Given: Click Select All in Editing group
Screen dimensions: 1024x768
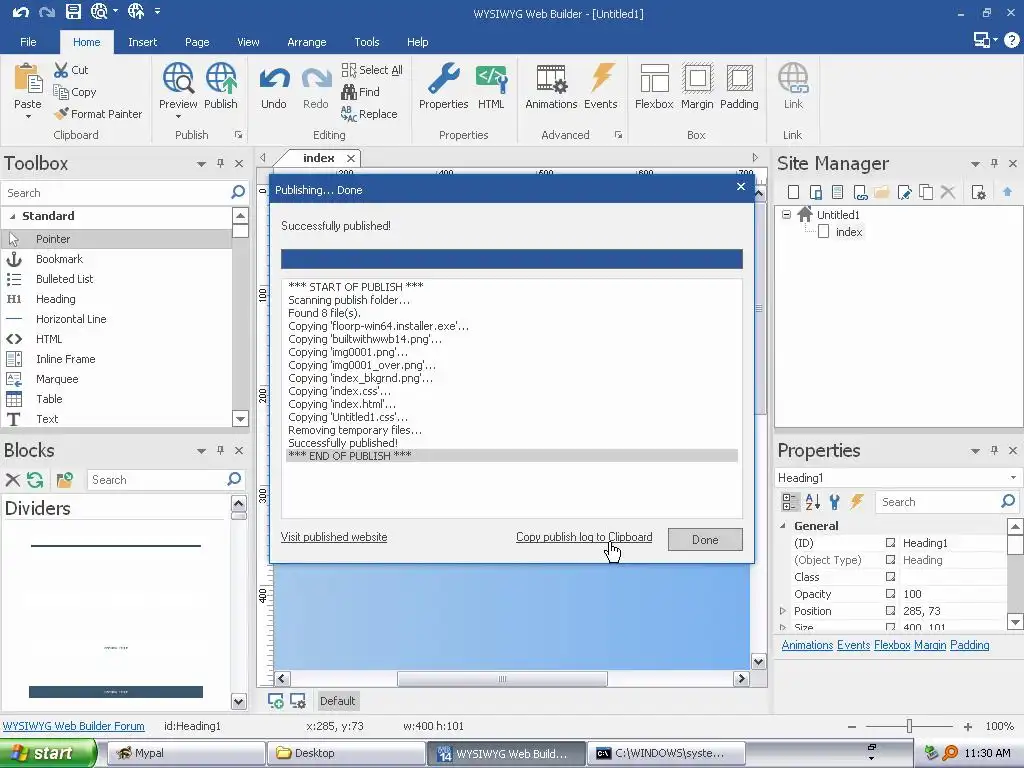Looking at the screenshot, I should (x=372, y=70).
